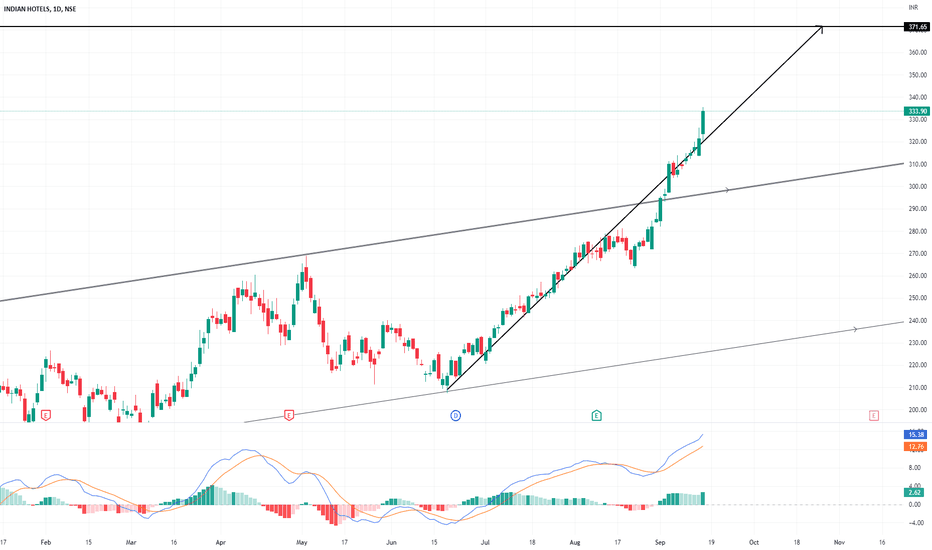Click the 320.00 price axis label
The width and height of the screenshot is (932, 550).
[918, 142]
